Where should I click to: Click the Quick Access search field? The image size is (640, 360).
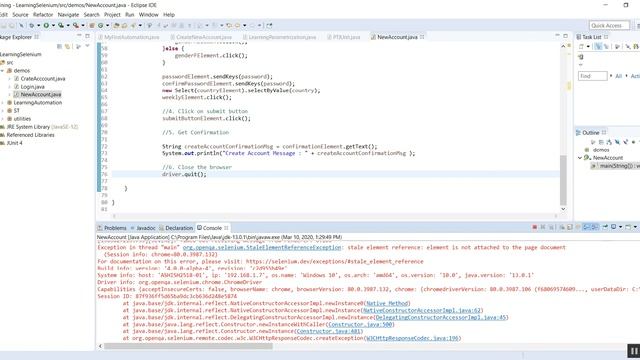click(609, 25)
